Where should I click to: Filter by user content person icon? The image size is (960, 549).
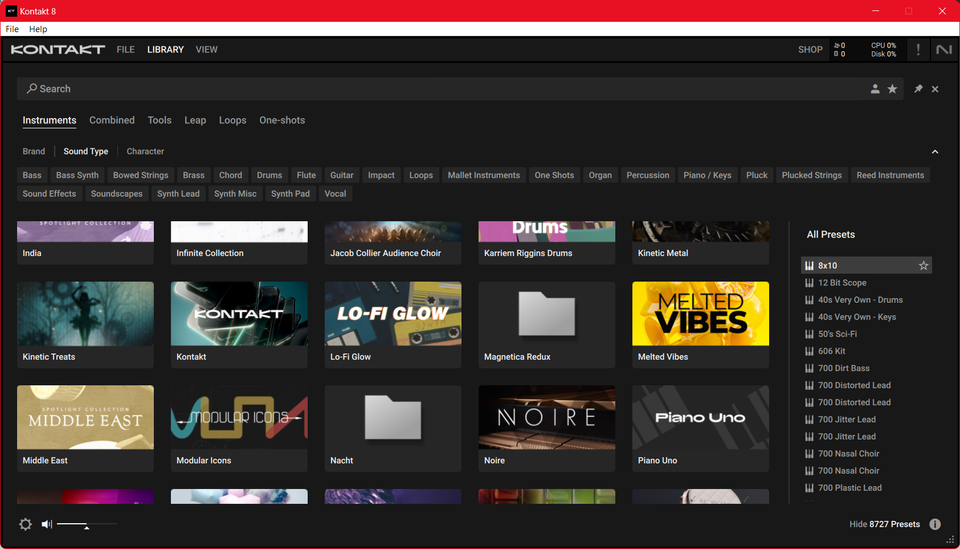pyautogui.click(x=875, y=89)
